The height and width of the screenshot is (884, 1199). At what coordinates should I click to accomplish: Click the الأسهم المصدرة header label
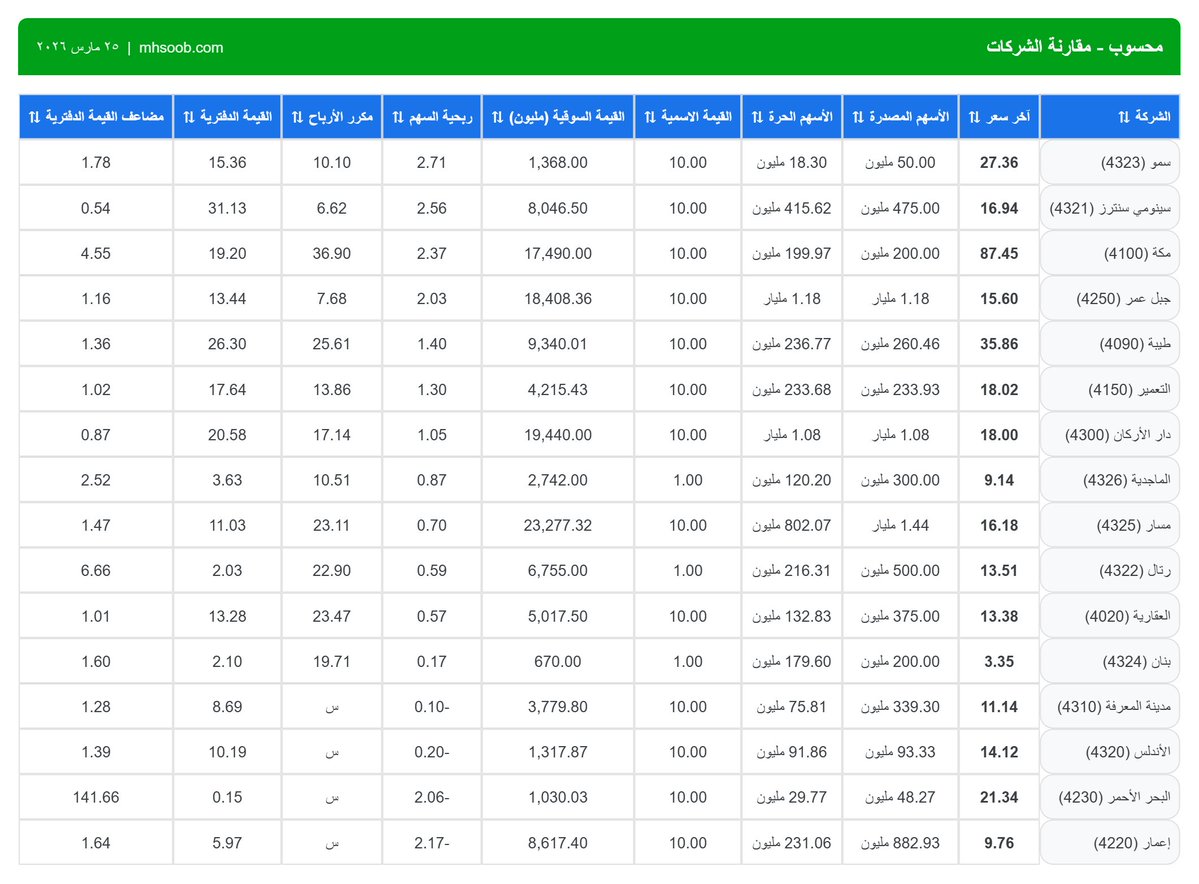click(909, 117)
